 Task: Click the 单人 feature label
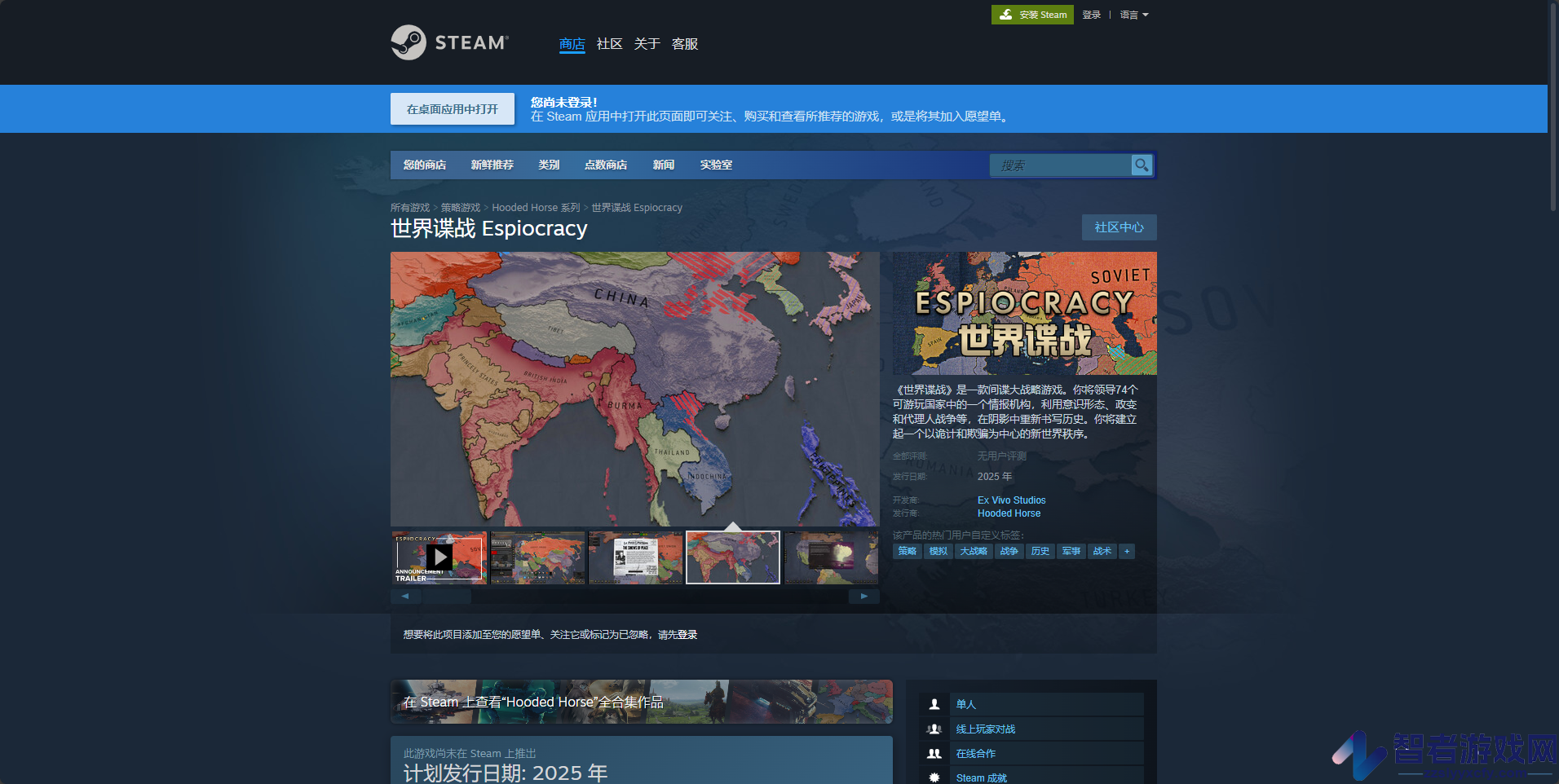point(966,704)
